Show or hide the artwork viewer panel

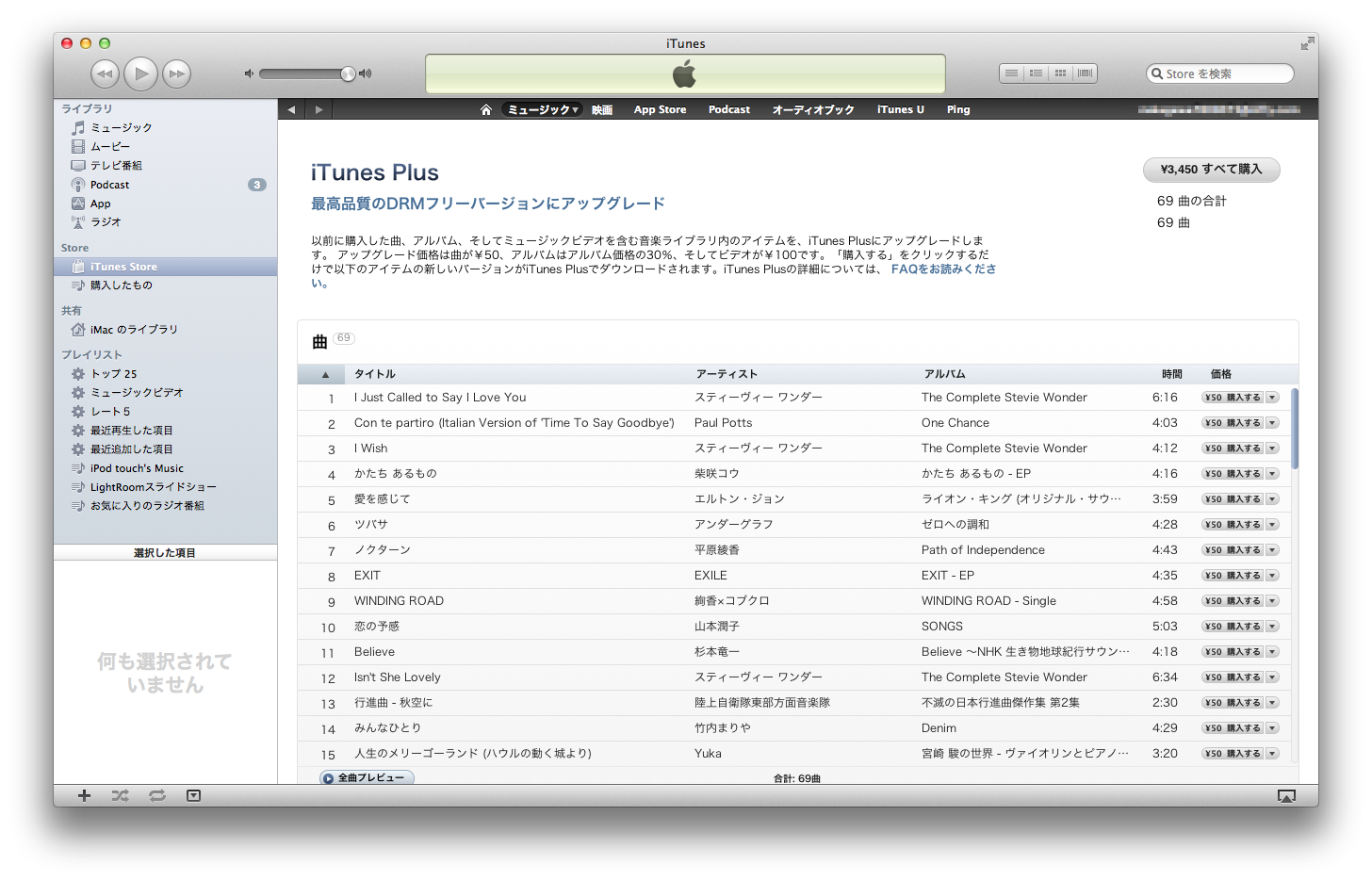tap(193, 795)
